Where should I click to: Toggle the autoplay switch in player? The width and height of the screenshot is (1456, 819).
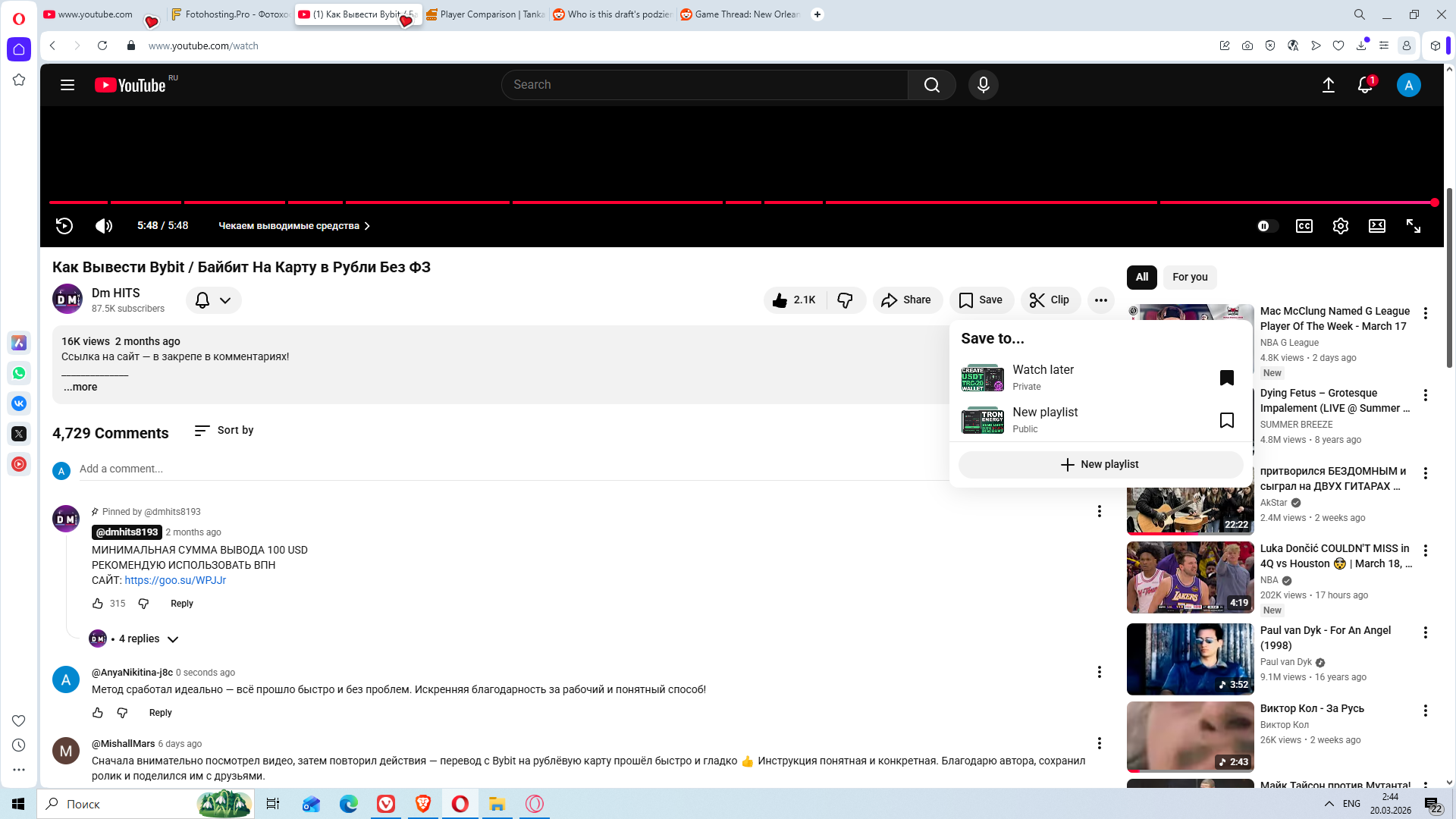pyautogui.click(x=1266, y=226)
